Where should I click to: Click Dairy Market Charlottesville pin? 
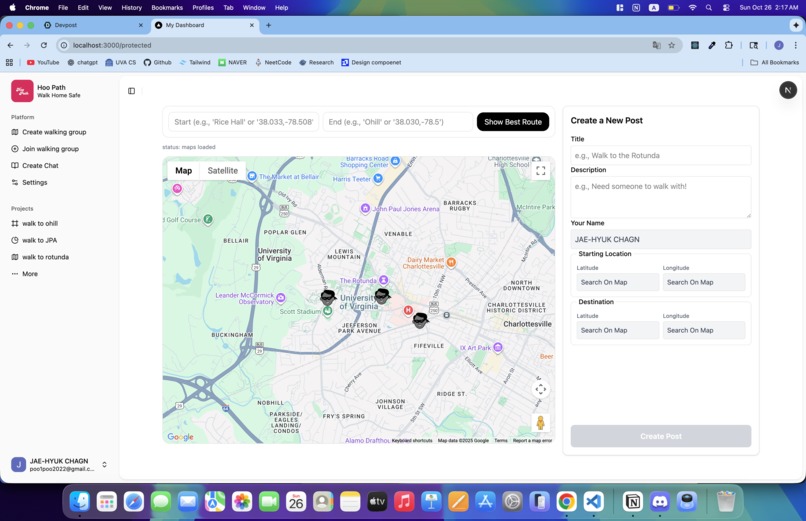[x=451, y=263]
